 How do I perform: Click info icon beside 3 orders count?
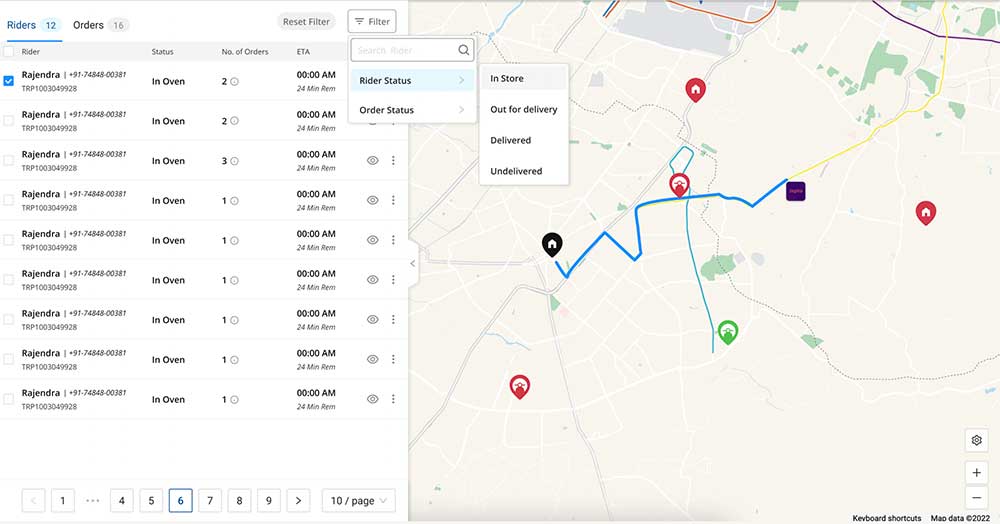click(x=235, y=161)
